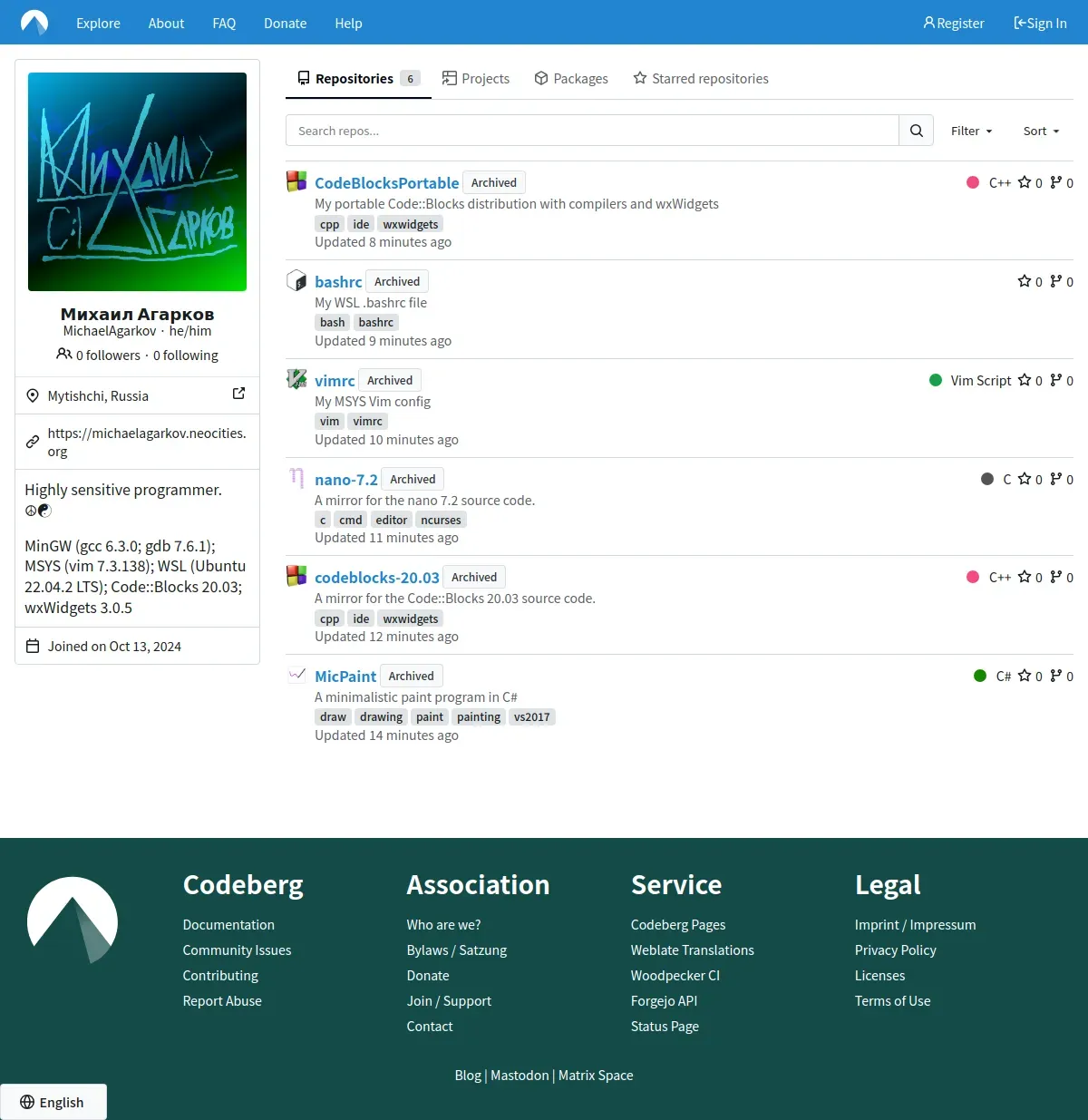Click the nano-7.2 repository avatar icon
The image size is (1088, 1120).
click(x=296, y=478)
